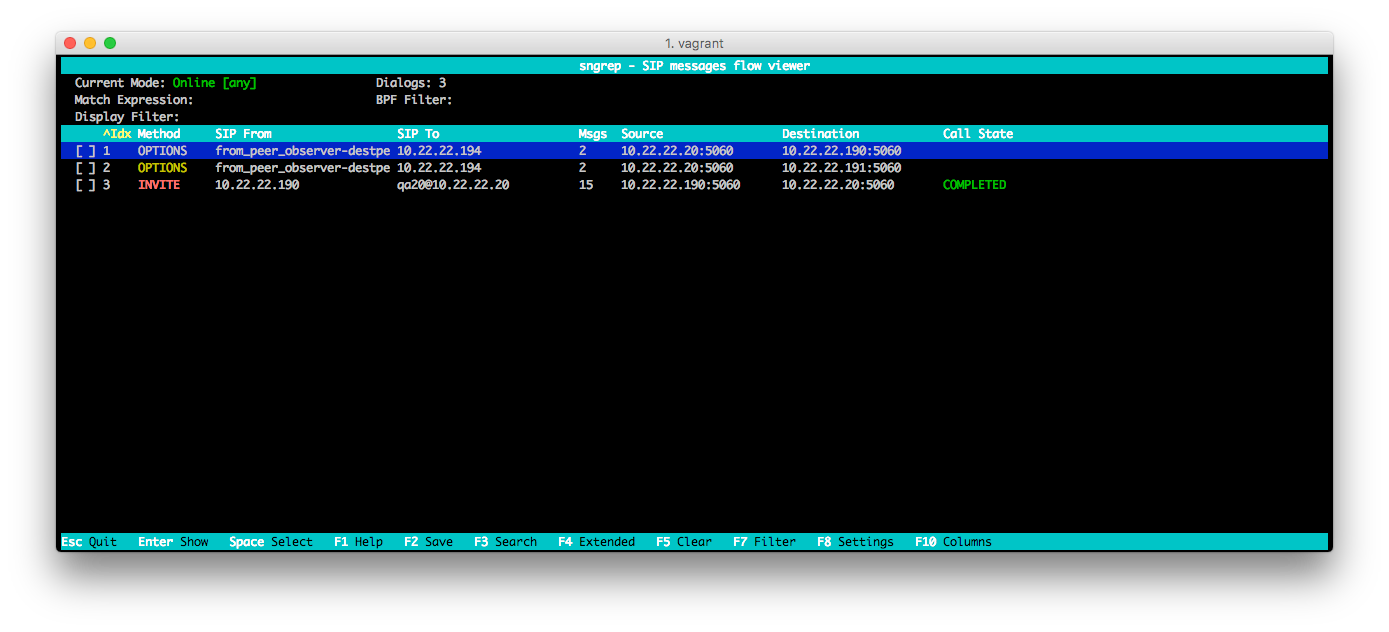Image resolution: width=1389 pixels, height=632 pixels.
Task: Open column configuration via F10 Columns
Action: pos(952,541)
